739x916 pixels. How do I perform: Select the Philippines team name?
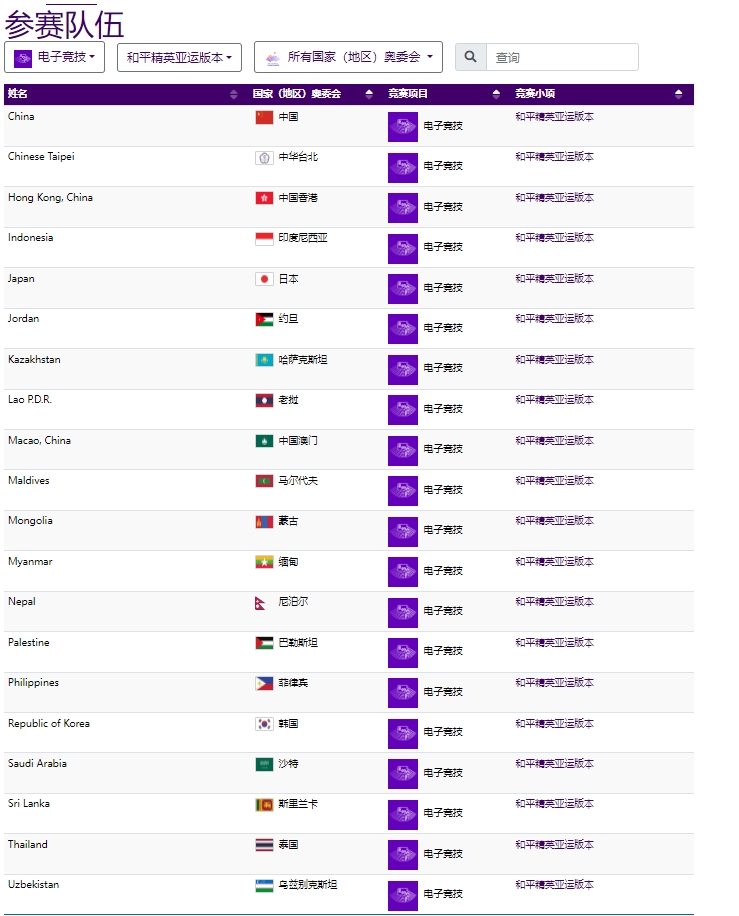click(x=33, y=682)
